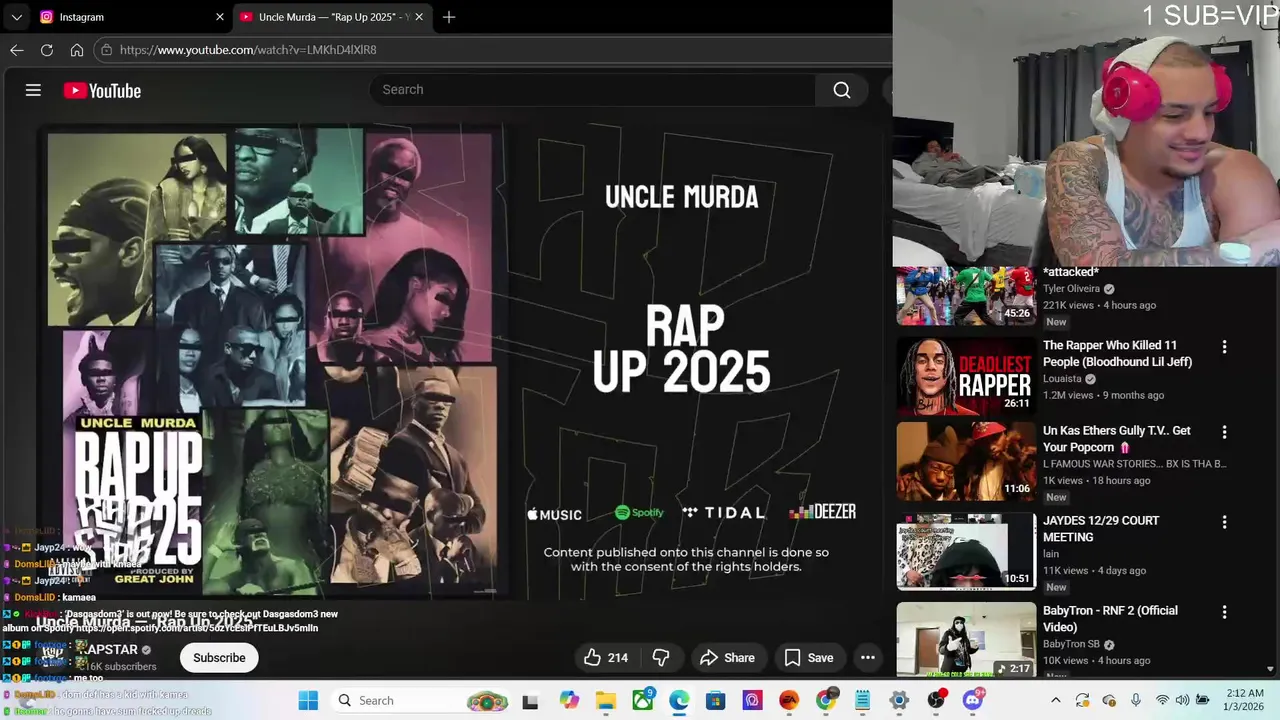Viewport: 1280px width, 720px height.
Task: Open more actions three-dot menu under video
Action: 868,657
